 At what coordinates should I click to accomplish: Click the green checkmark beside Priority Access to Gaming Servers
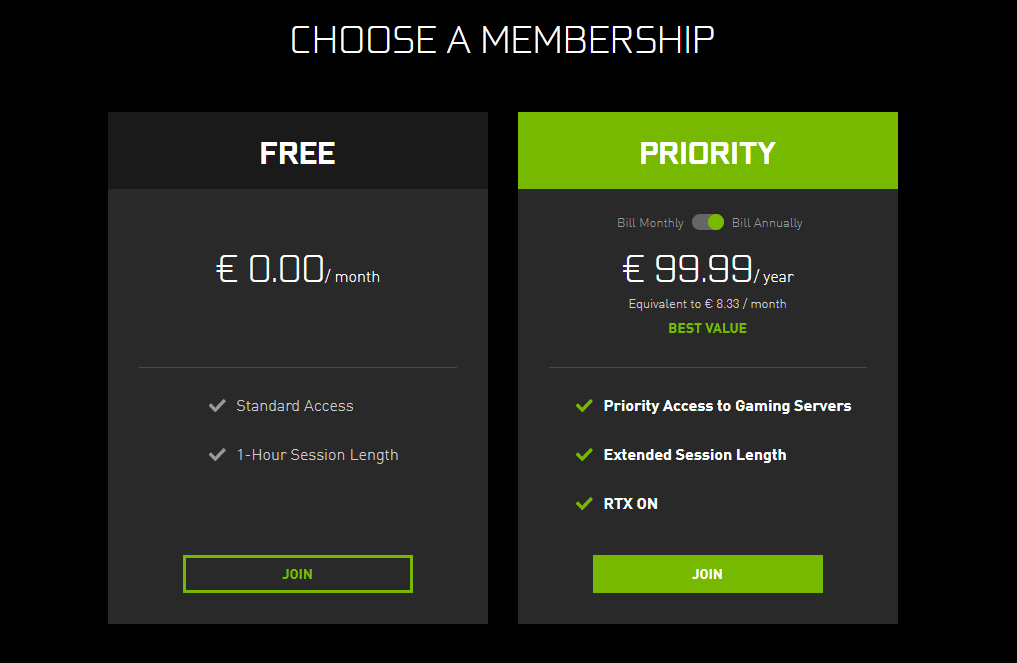(x=584, y=406)
